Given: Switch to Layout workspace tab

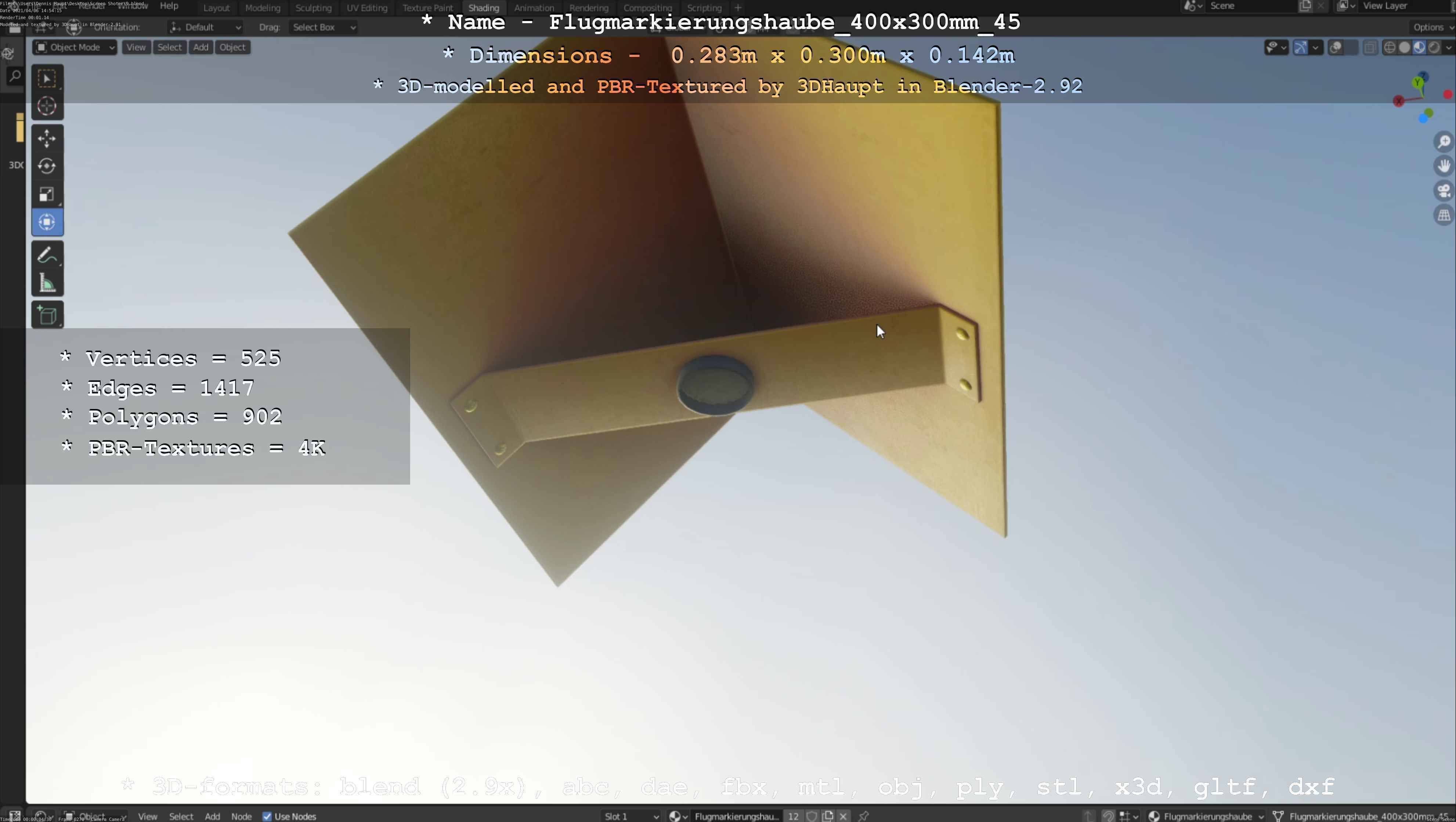Looking at the screenshot, I should 216,8.
